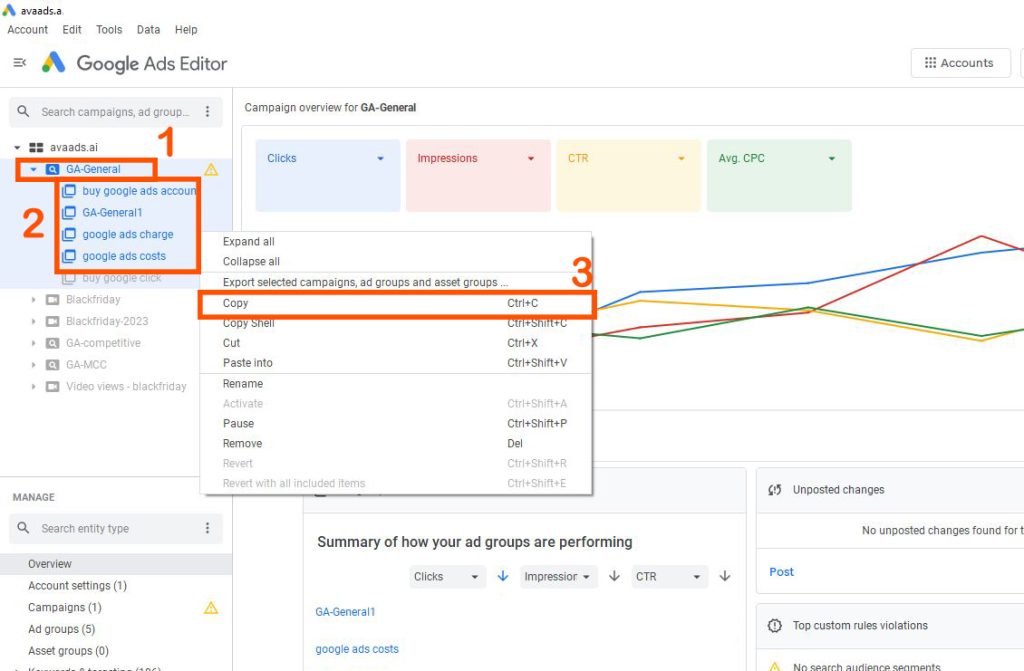The height and width of the screenshot is (671, 1024).
Task: Choose Copy from the context menu
Action: coord(396,303)
